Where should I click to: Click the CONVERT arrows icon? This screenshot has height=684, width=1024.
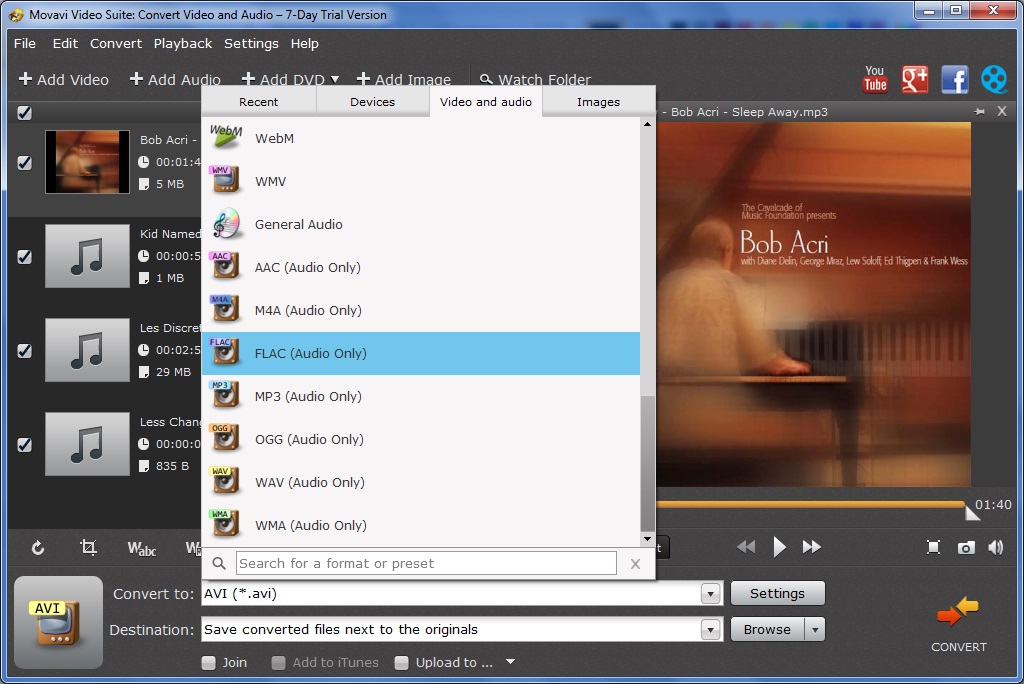958,612
